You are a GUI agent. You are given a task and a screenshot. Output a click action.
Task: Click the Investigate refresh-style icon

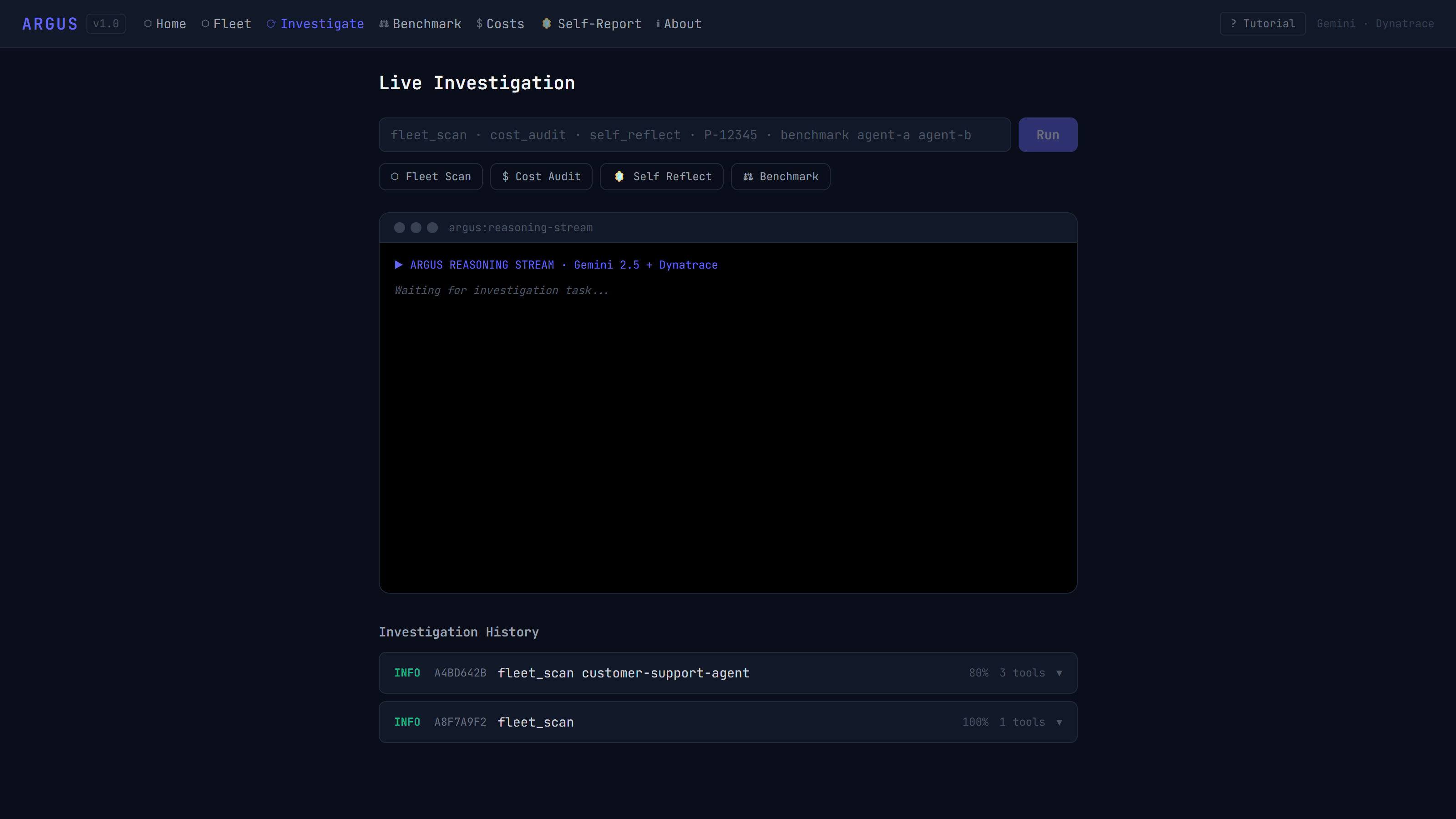coord(271,24)
